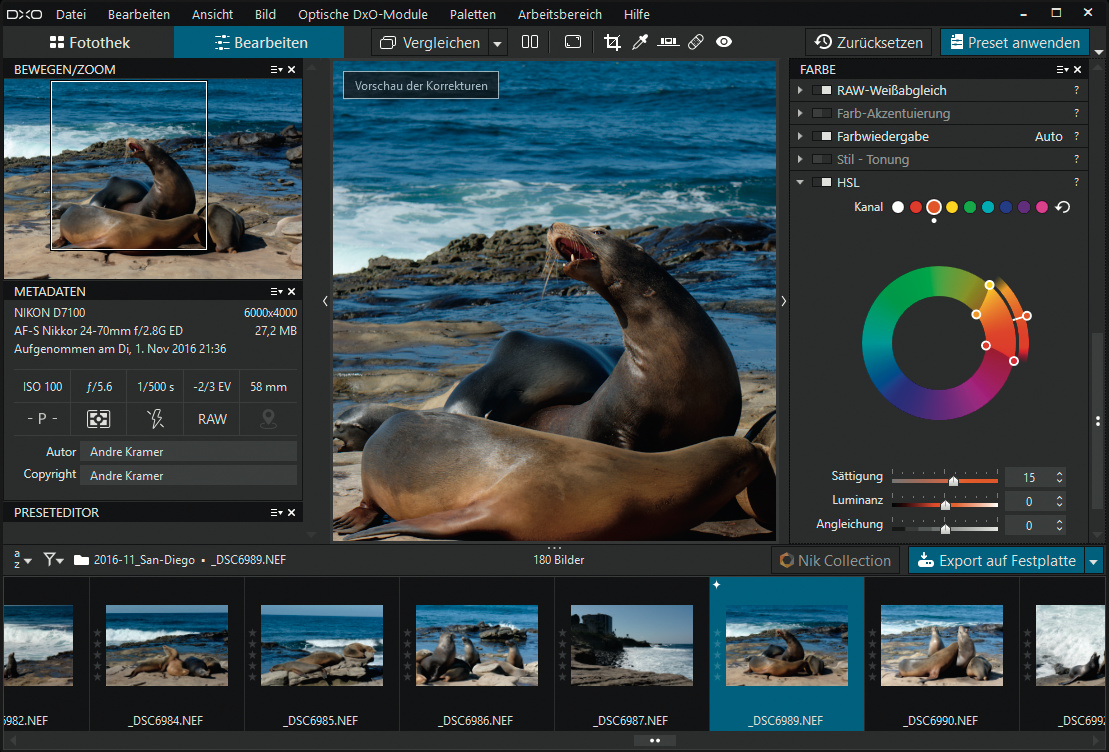Open the Optische DxO-Module menu
1109x752 pixels.
(362, 14)
